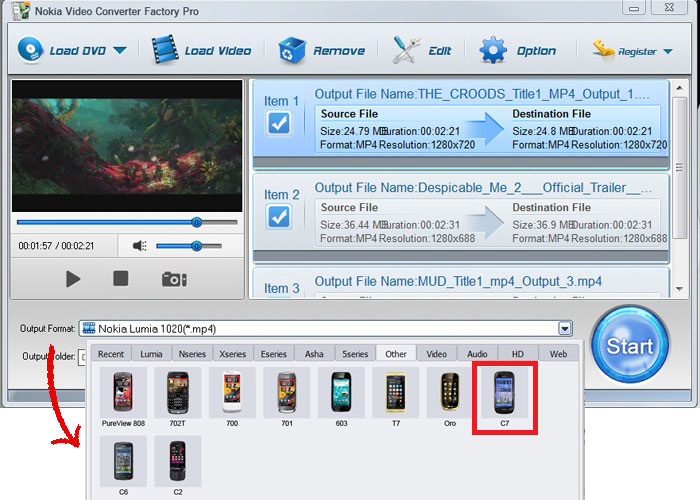Open the Option gear icon
This screenshot has height=500, width=700.
pyautogui.click(x=493, y=50)
